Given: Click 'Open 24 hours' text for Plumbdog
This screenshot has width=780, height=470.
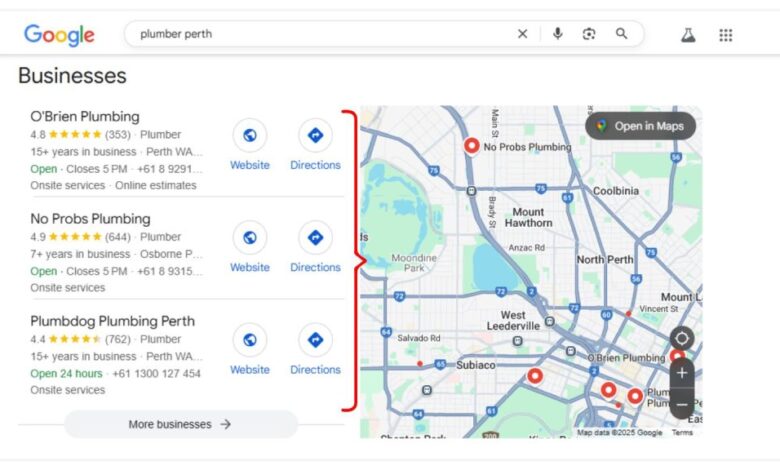Looking at the screenshot, I should coord(66,374).
